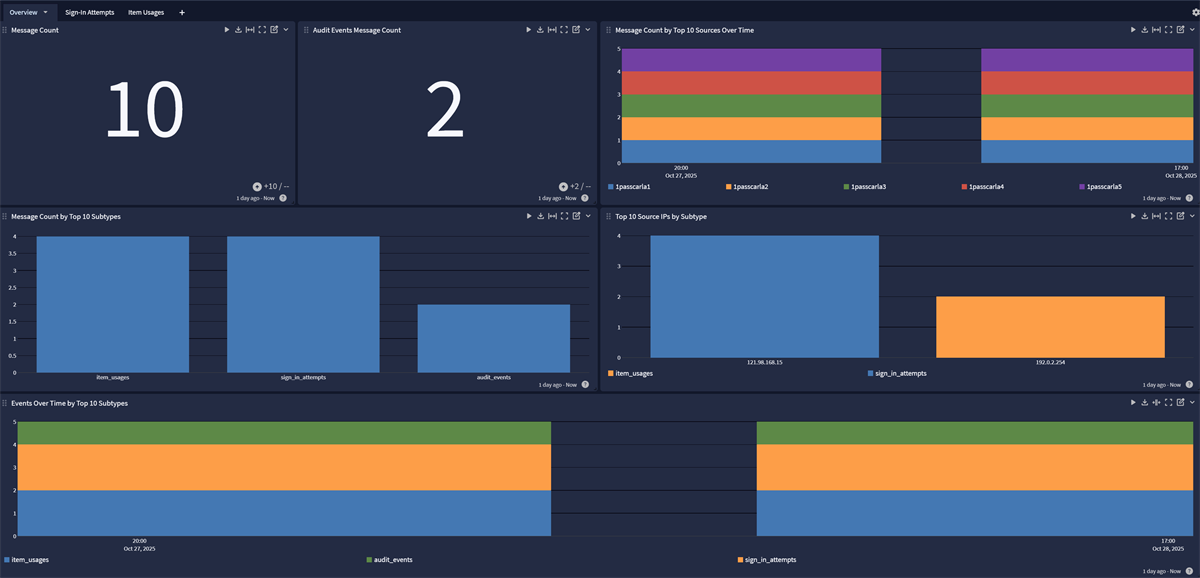Toggle sign_in_attempts series in Source IPs legend
This screenshot has height=578, width=1200.
[x=900, y=373]
